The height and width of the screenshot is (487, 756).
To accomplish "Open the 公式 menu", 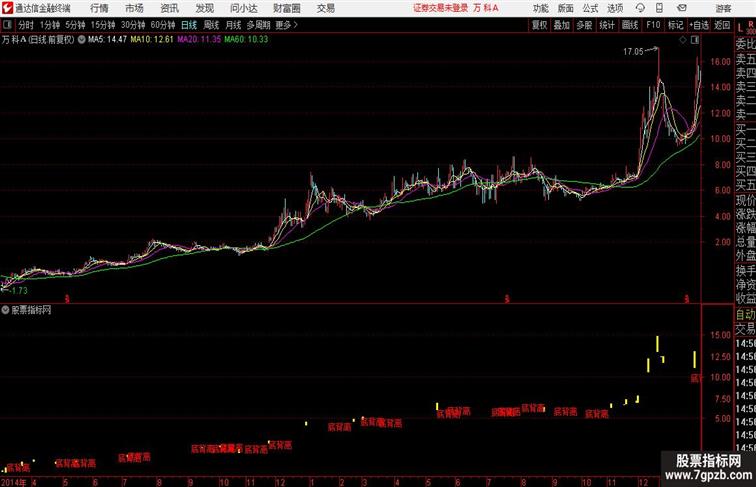I will 590,8.
